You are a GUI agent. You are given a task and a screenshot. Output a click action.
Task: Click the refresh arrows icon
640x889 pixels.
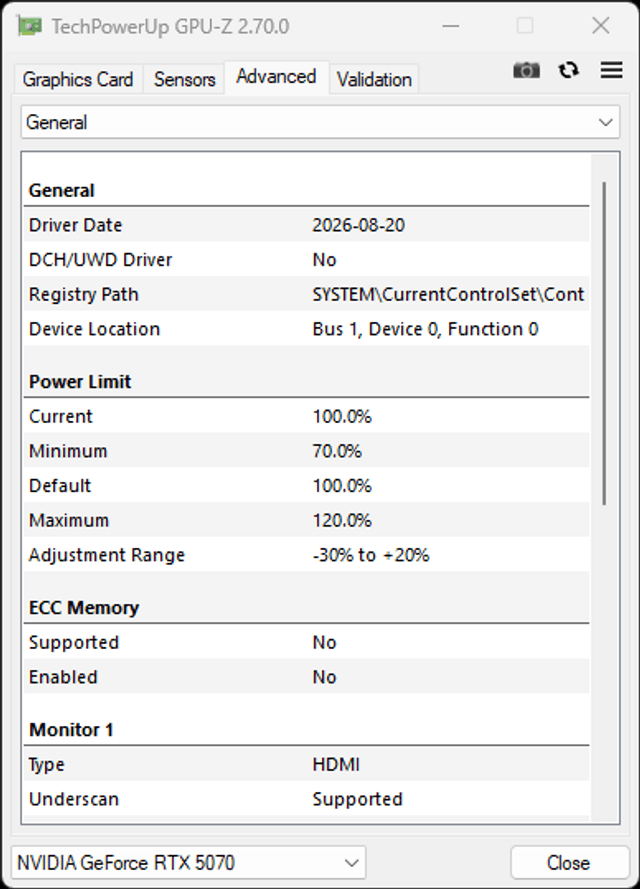point(569,70)
